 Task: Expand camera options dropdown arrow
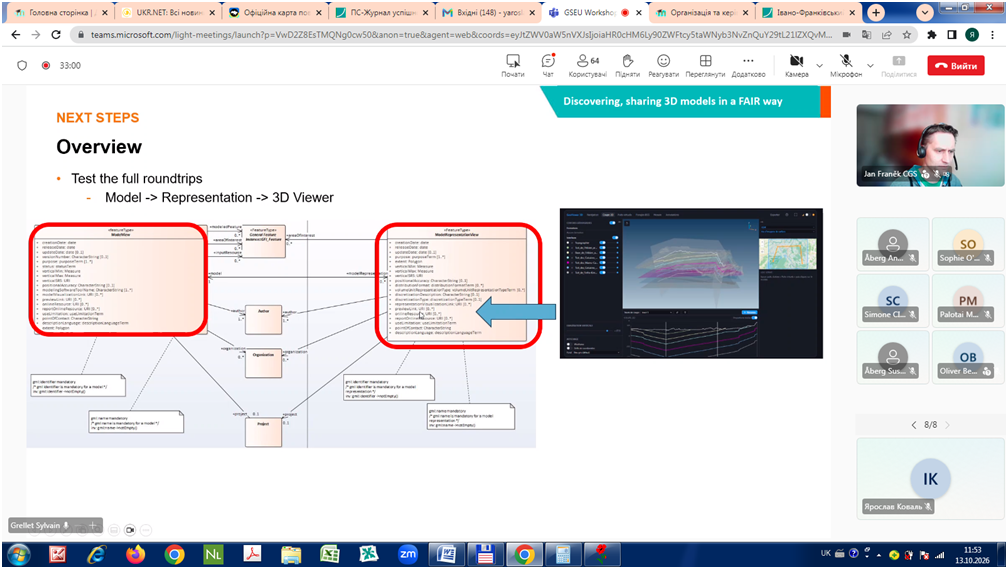coord(819,66)
